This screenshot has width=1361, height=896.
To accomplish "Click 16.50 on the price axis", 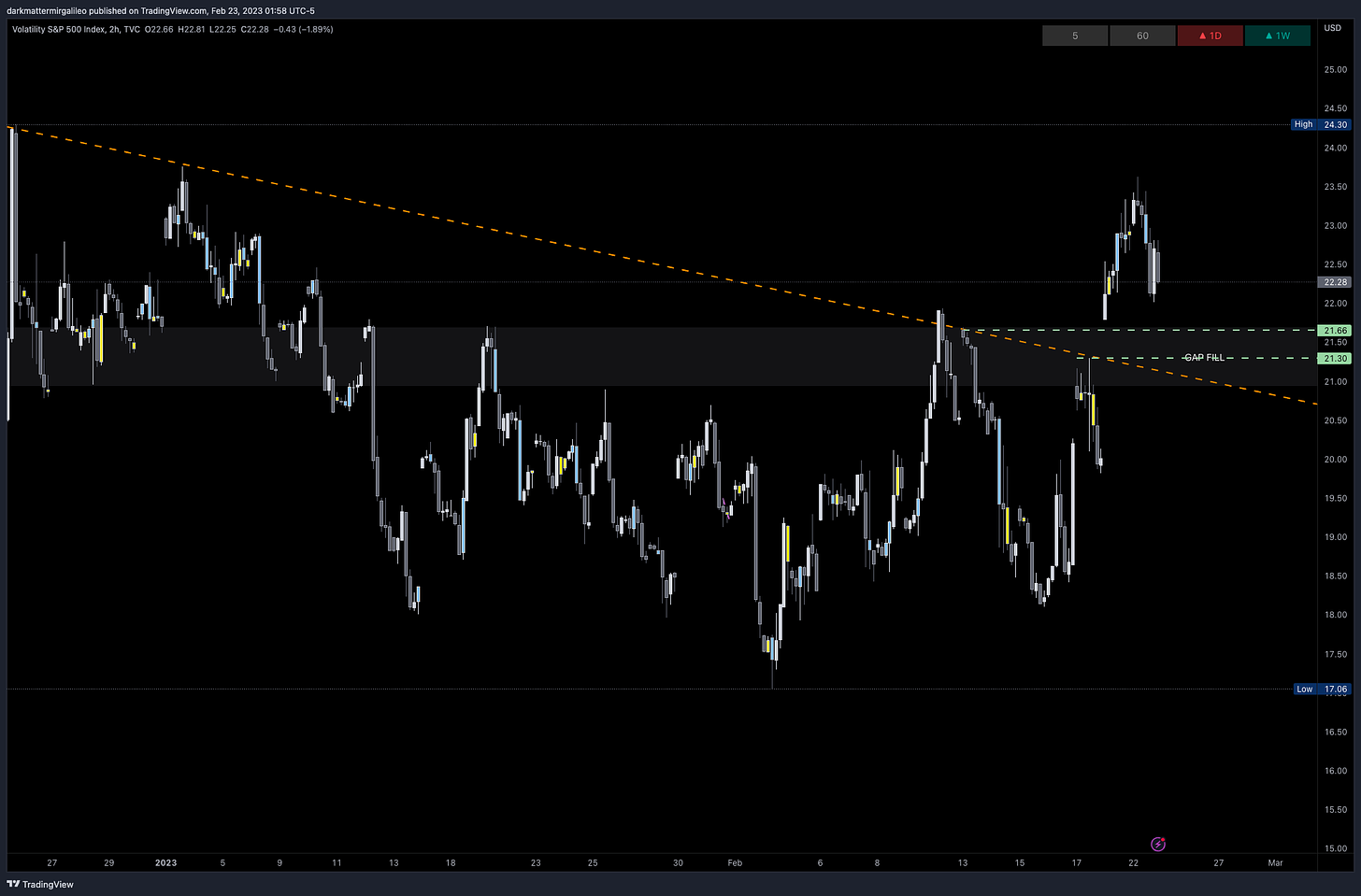I will tap(1335, 732).
